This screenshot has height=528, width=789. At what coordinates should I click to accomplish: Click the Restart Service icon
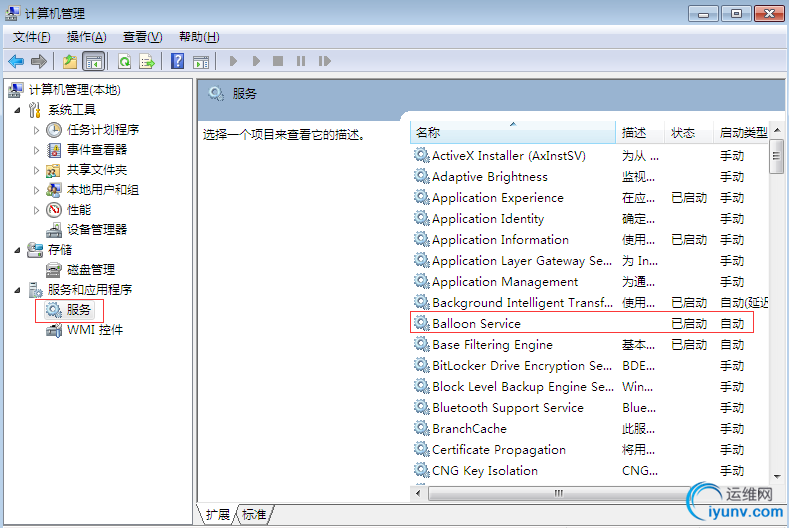click(325, 61)
